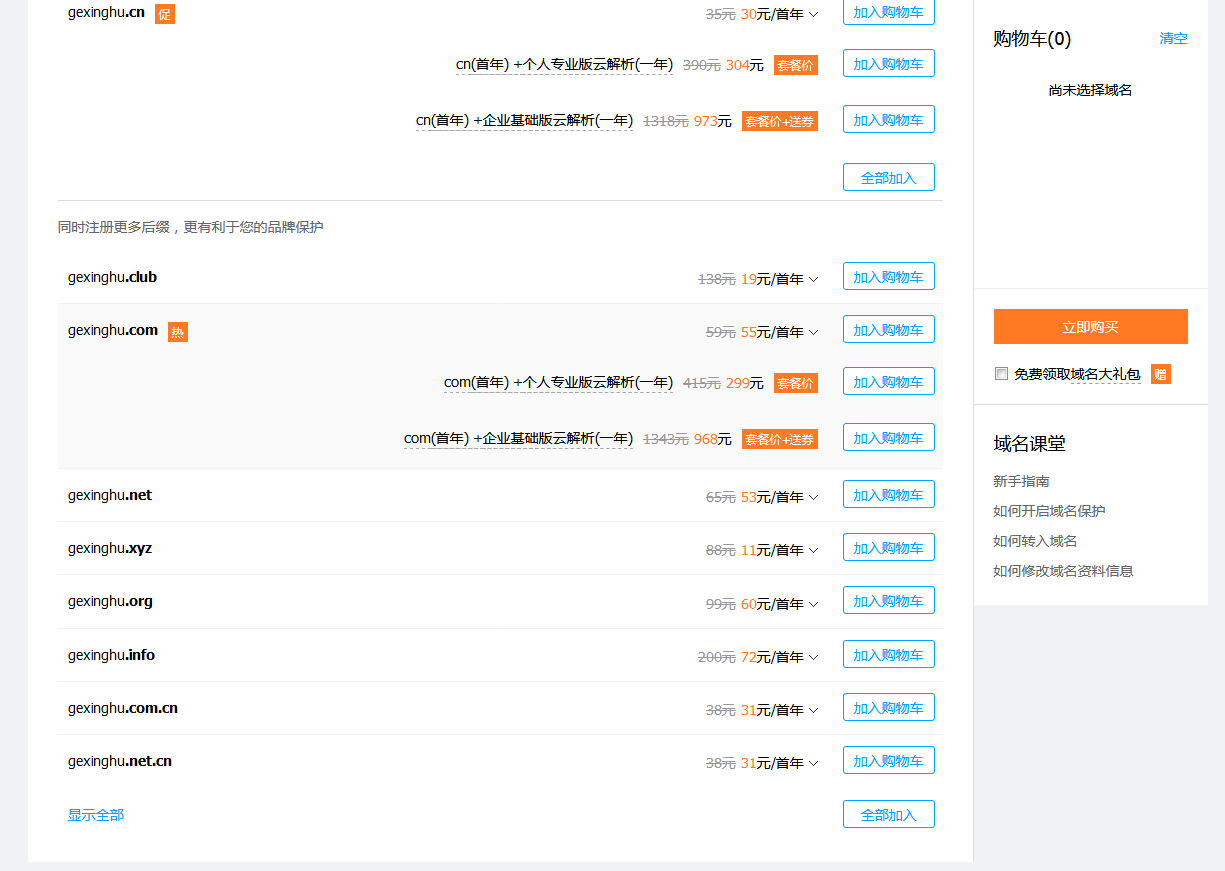Click the 套餐价 badge on the com bundle row
Viewport: 1225px width, 871px height.
795,382
